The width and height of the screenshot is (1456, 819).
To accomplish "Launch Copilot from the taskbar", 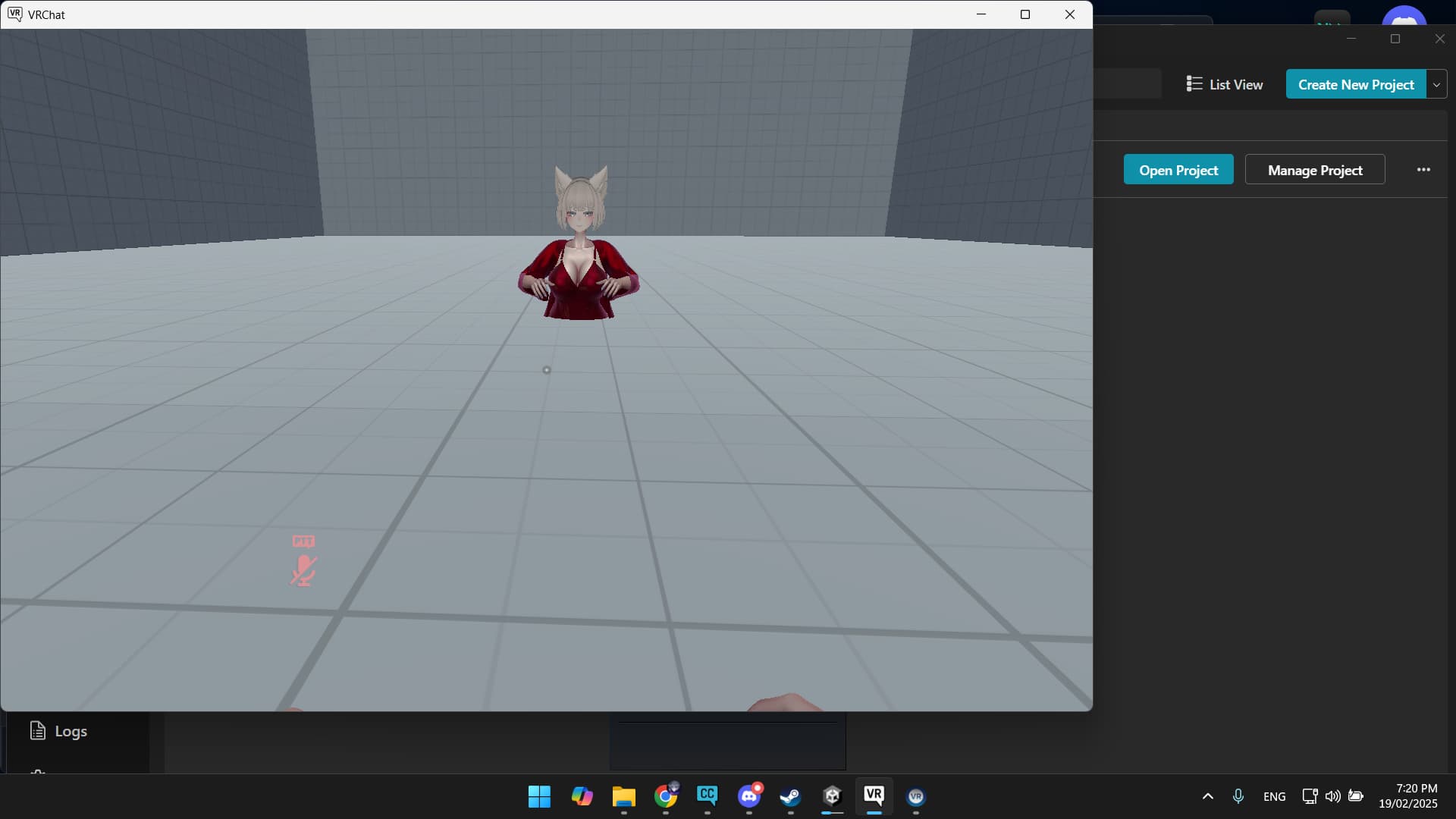I will [x=582, y=796].
